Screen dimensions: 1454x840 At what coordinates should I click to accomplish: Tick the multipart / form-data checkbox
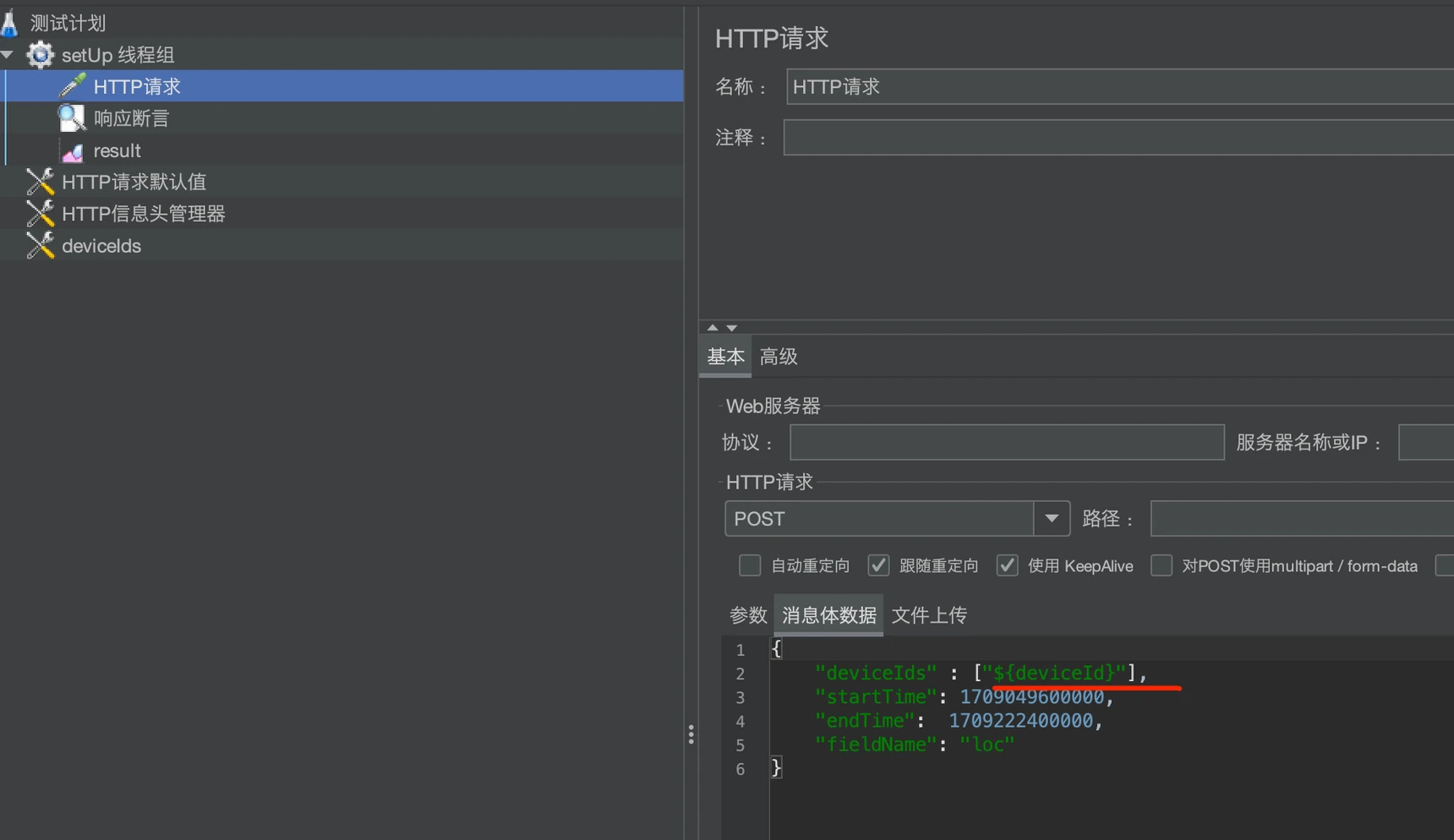click(x=1162, y=565)
